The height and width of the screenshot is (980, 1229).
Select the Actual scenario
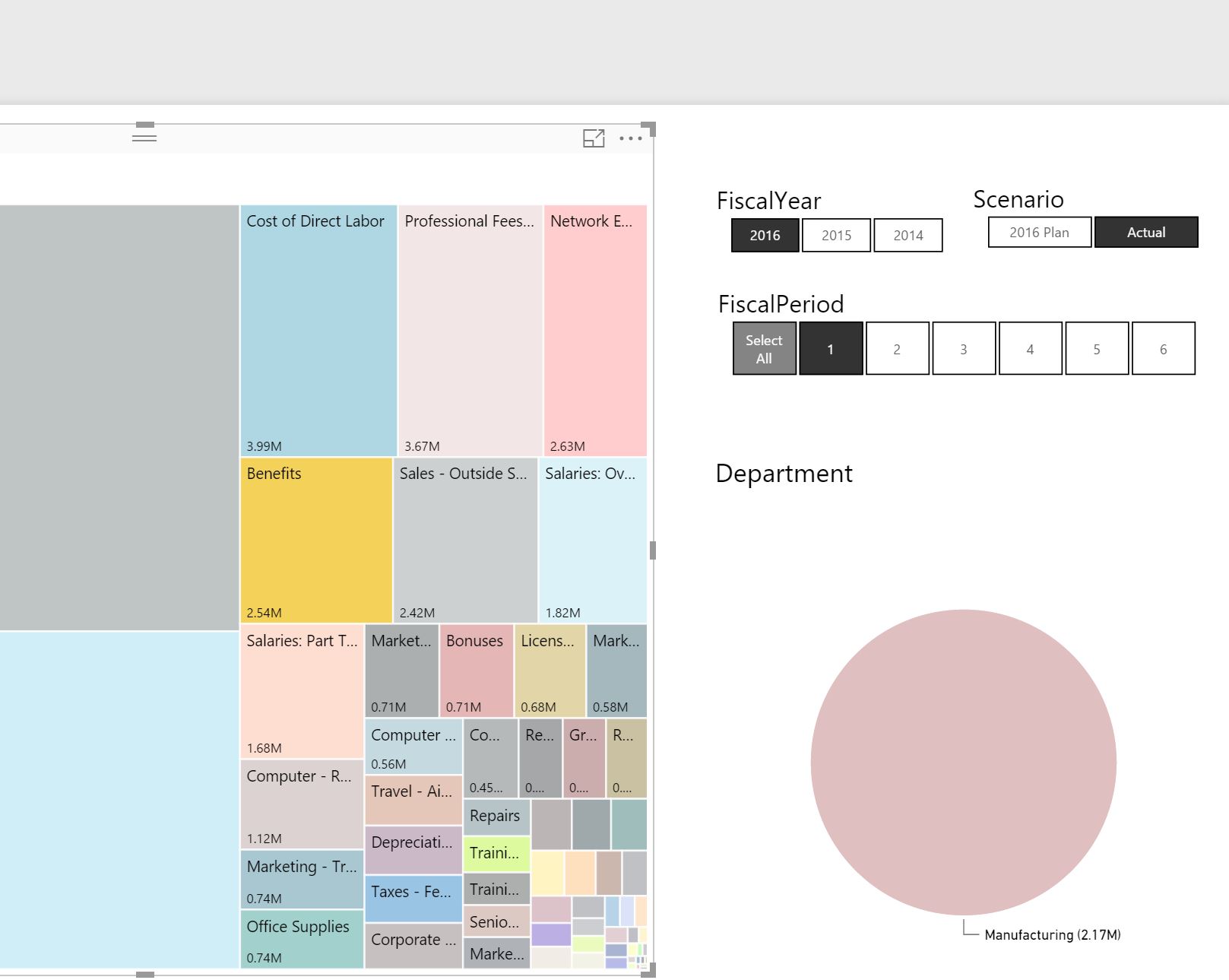1146,233
